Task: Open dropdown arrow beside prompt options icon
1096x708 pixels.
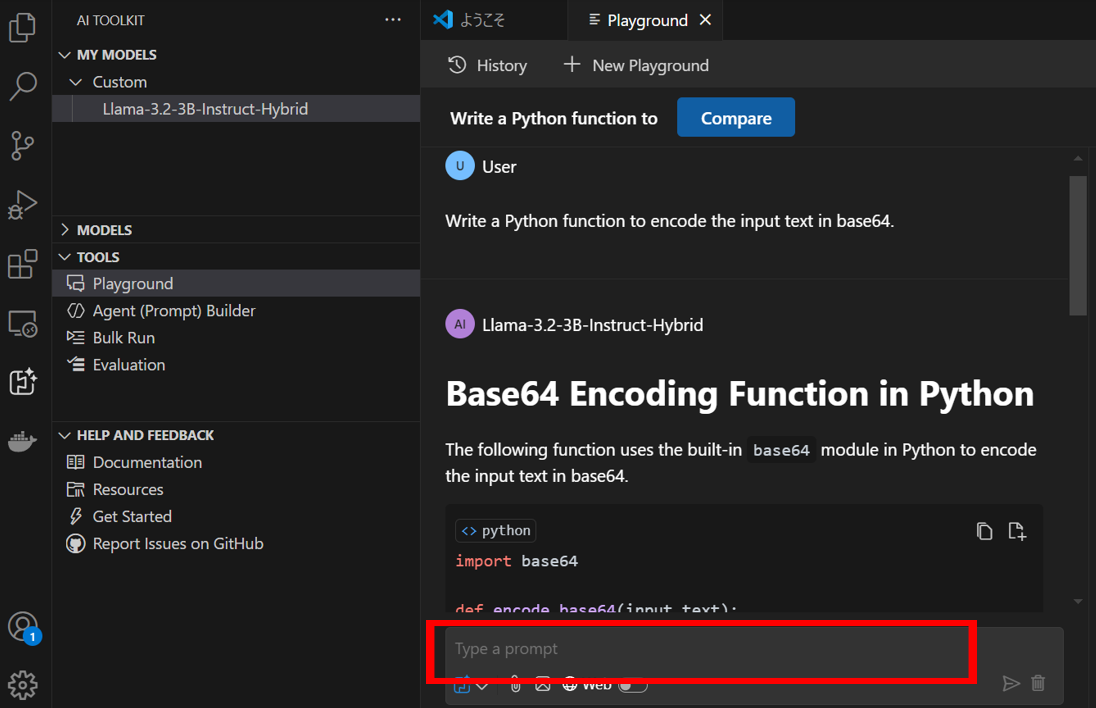Action: pyautogui.click(x=482, y=686)
